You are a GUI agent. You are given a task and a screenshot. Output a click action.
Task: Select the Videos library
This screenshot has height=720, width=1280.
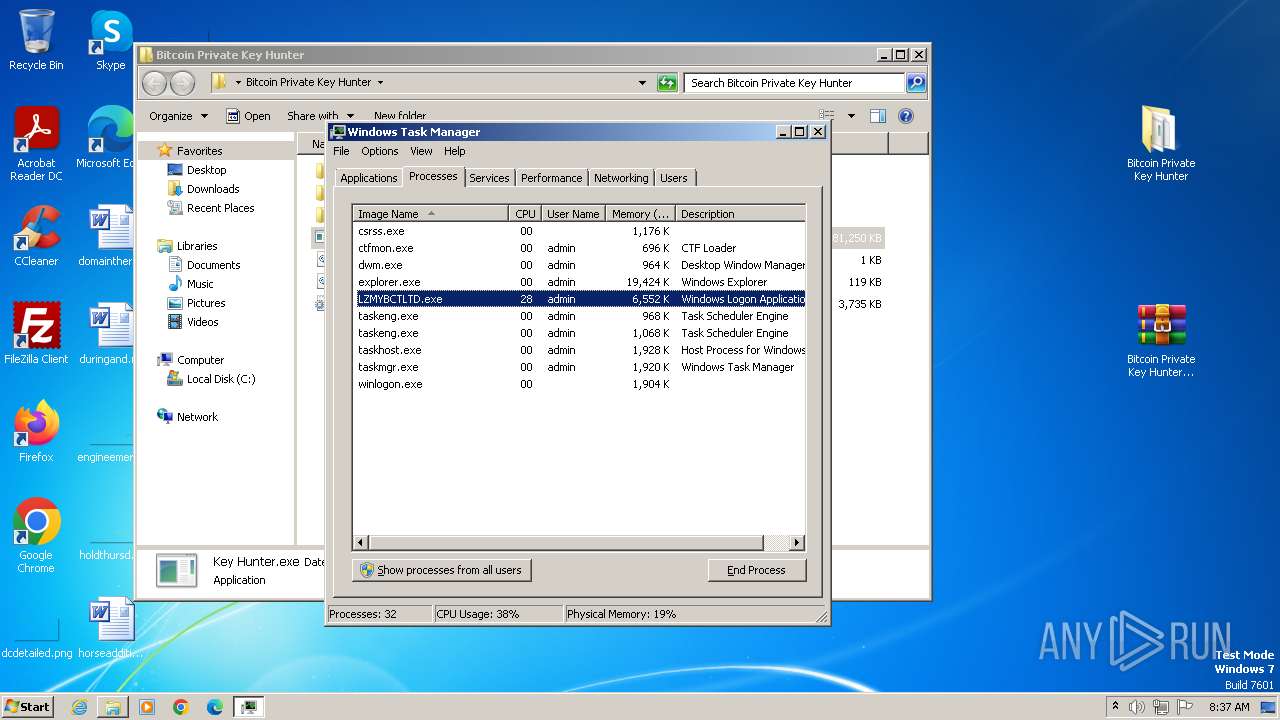tap(202, 322)
